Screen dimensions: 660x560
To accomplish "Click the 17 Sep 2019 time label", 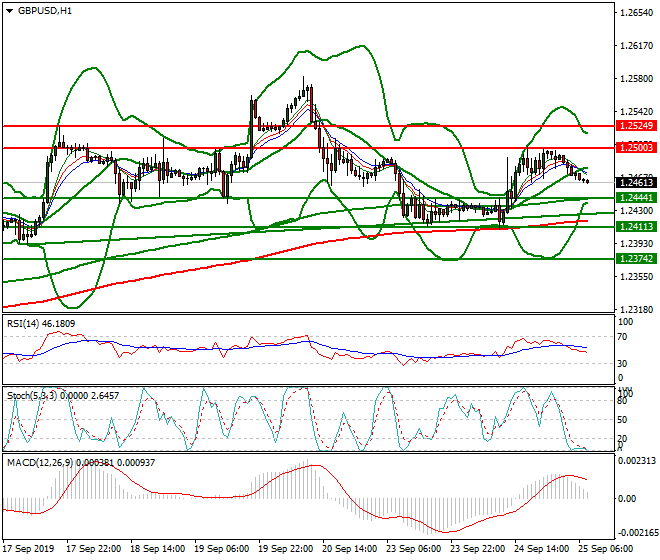I will coord(28,549).
